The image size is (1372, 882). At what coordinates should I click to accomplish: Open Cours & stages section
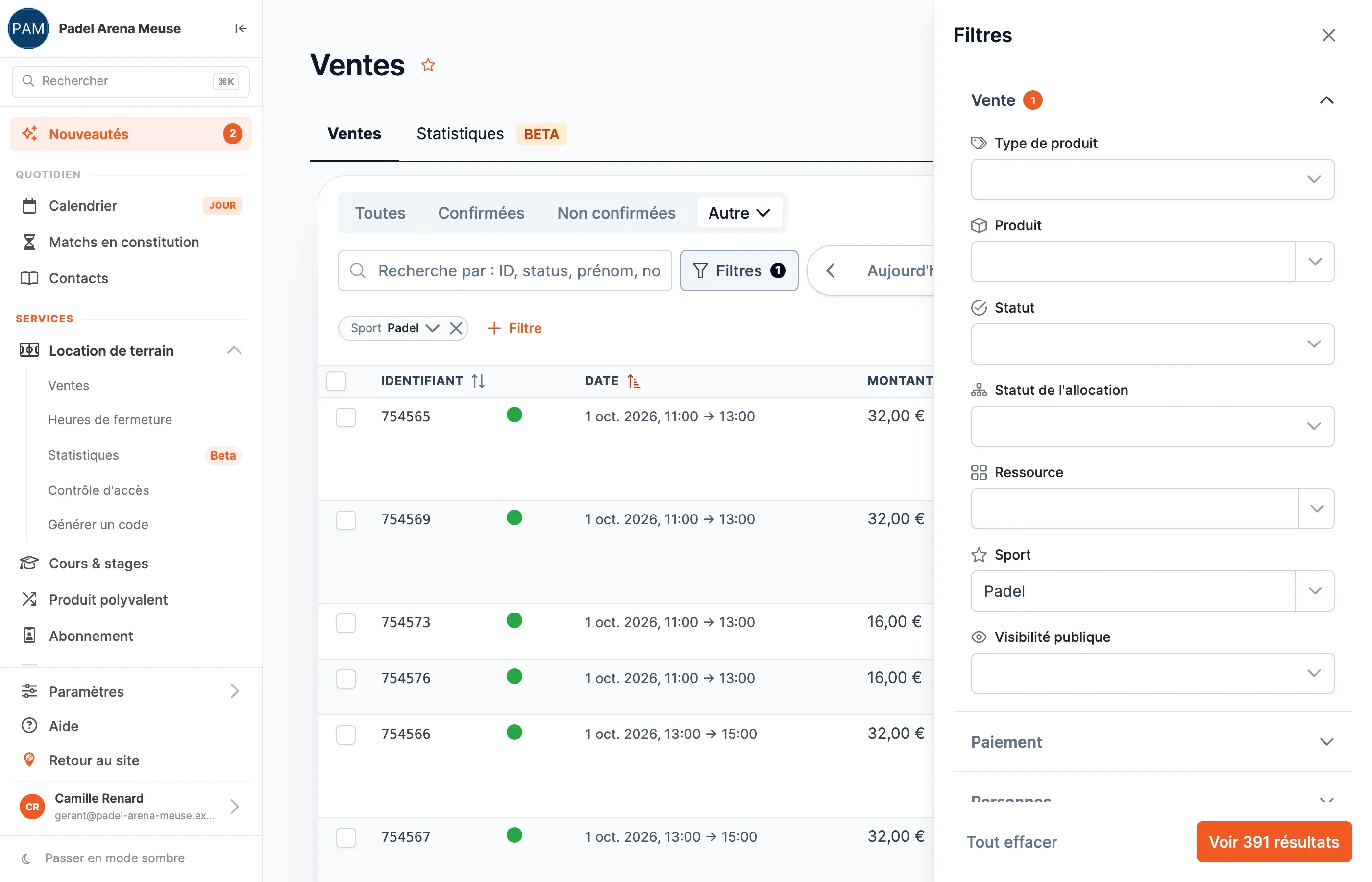[131, 563]
